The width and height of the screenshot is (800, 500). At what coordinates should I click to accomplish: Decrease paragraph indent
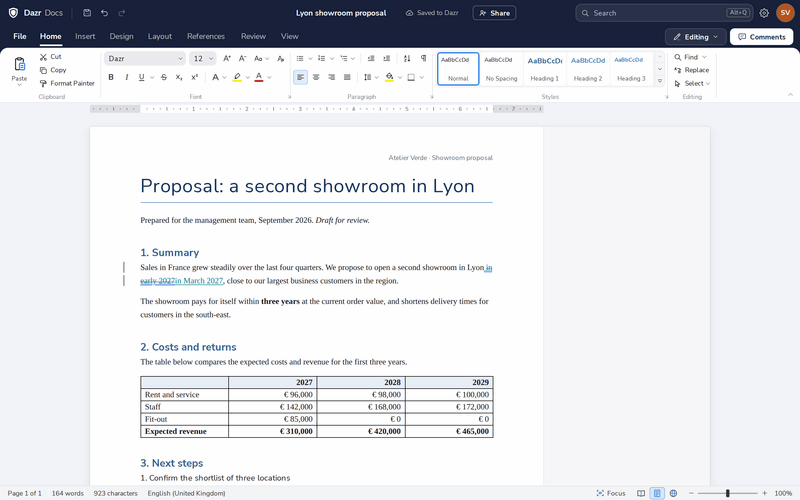[x=371, y=58]
